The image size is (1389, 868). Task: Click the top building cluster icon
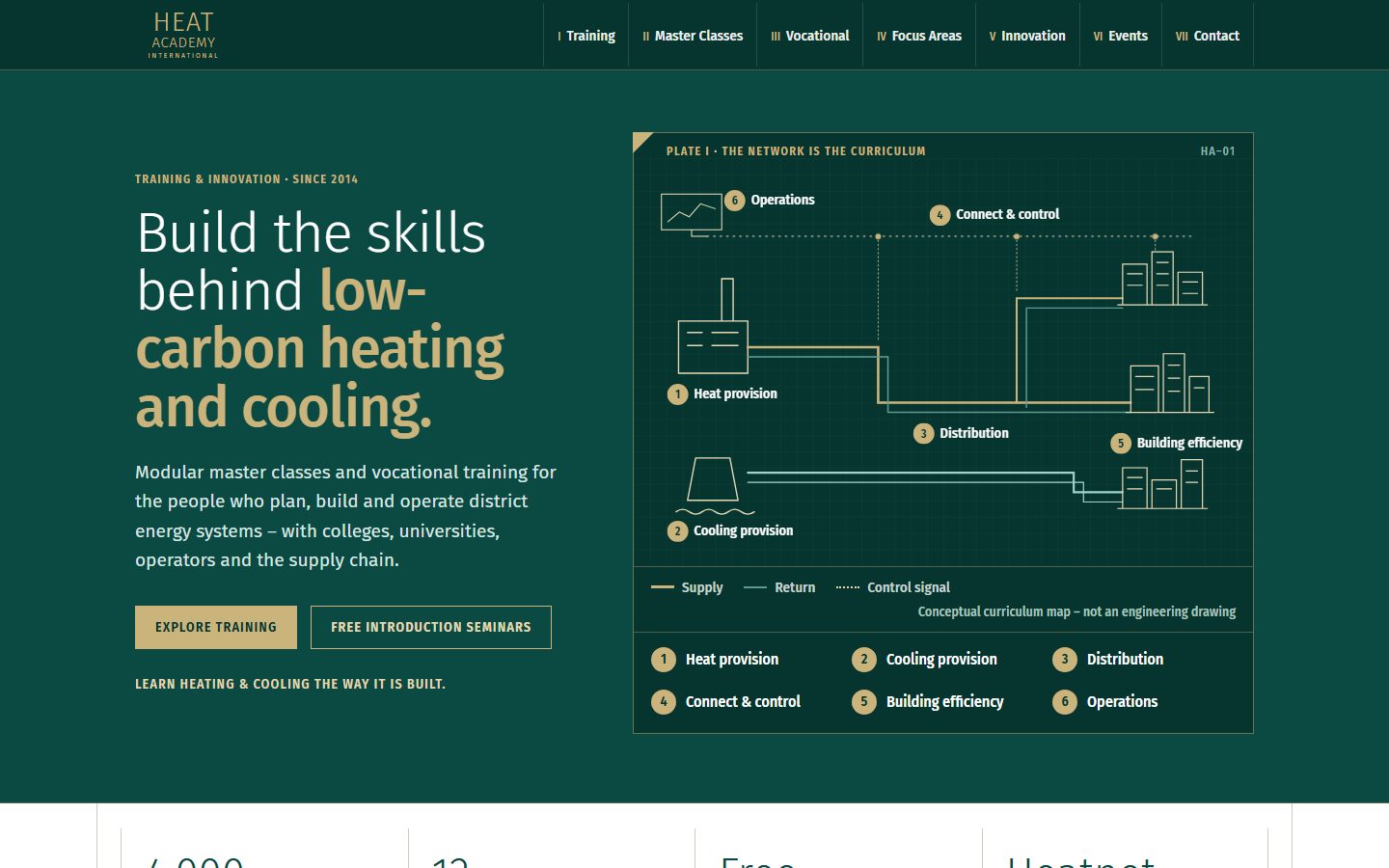(1163, 278)
